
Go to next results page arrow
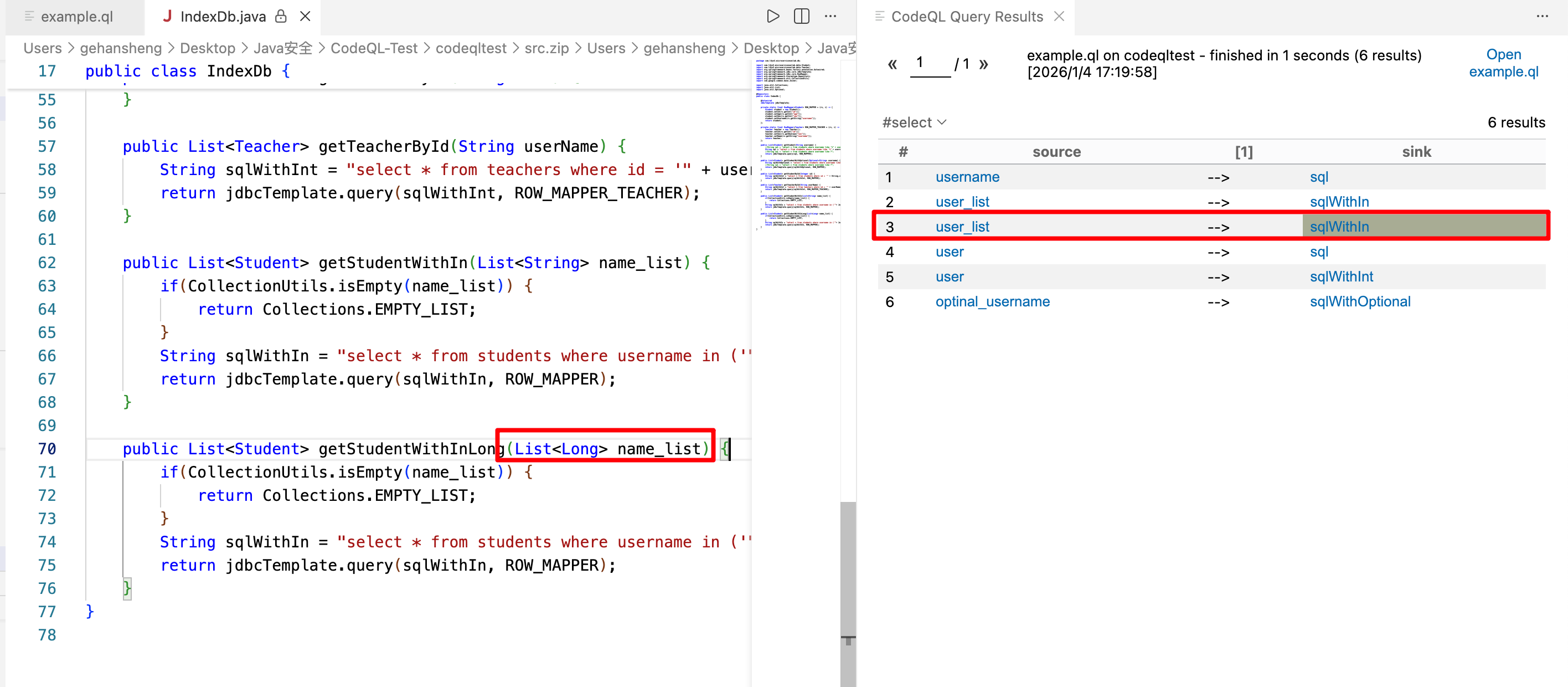pos(983,64)
